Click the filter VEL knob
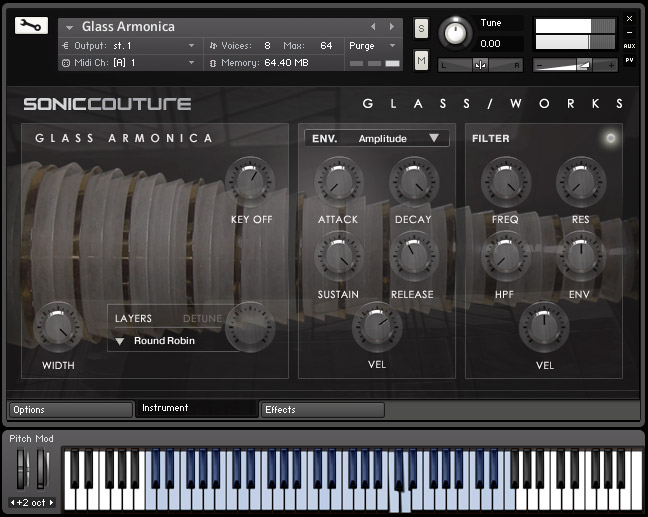The width and height of the screenshot is (648, 517). coord(544,326)
